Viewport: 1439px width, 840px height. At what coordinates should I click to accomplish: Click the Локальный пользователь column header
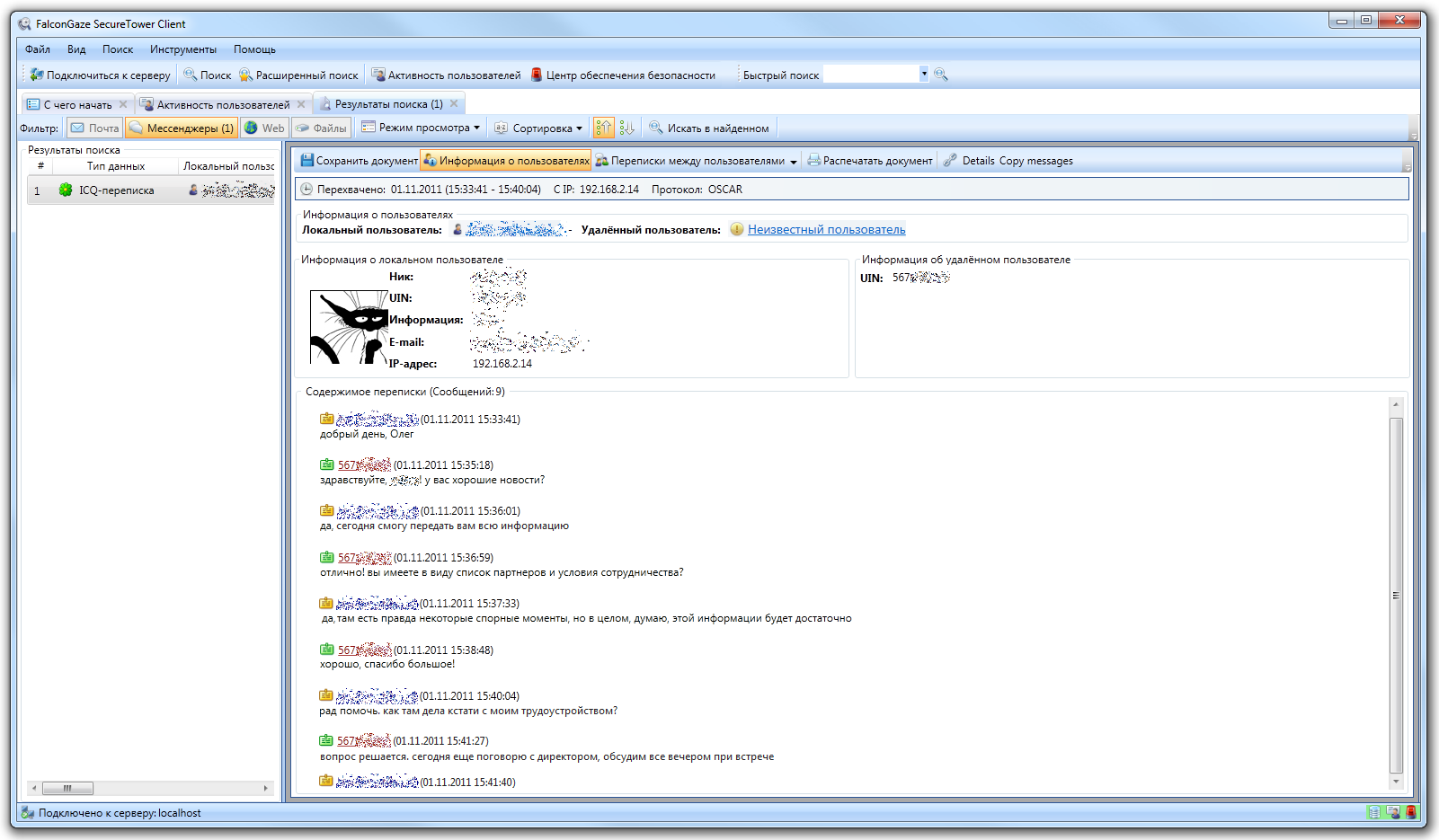pyautogui.click(x=228, y=166)
